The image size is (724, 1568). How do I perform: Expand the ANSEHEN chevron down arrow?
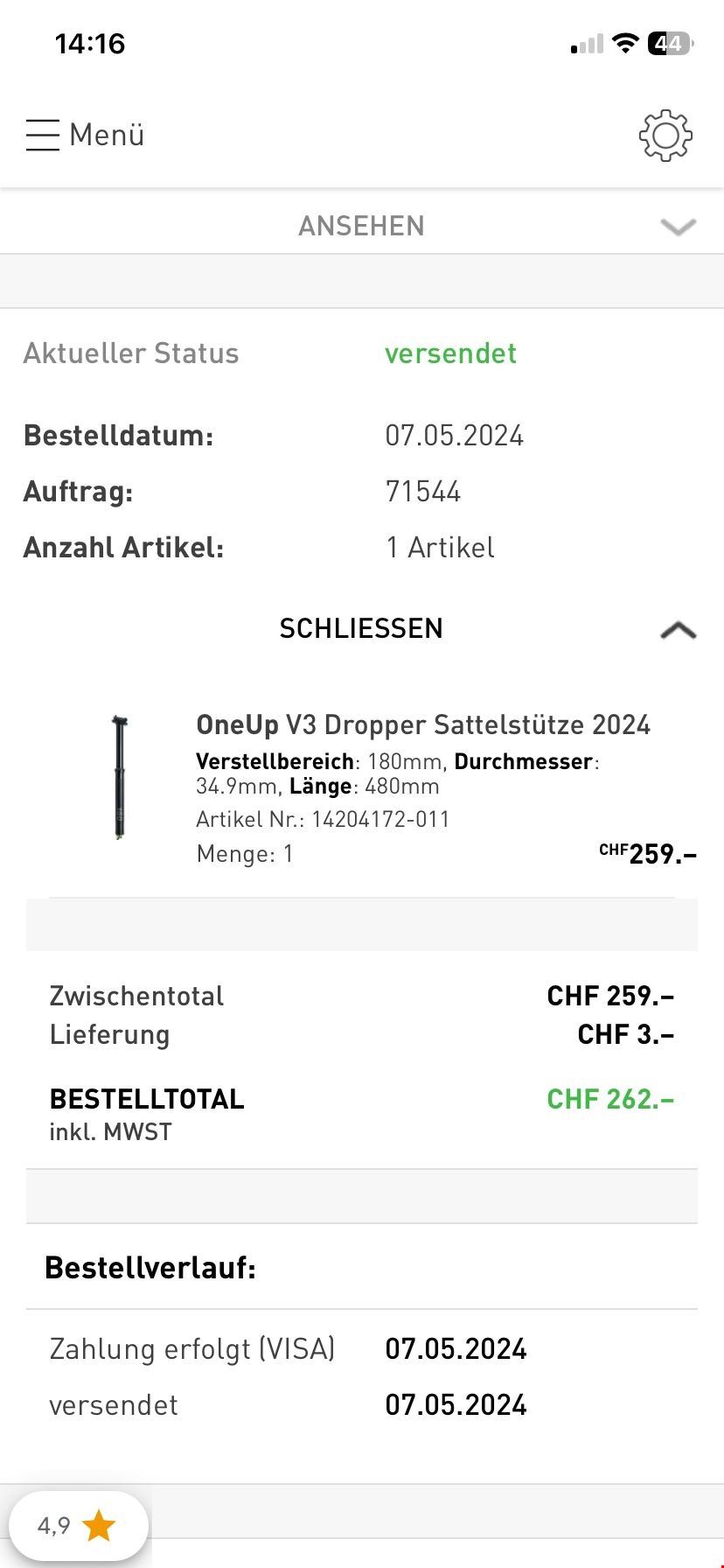679,227
